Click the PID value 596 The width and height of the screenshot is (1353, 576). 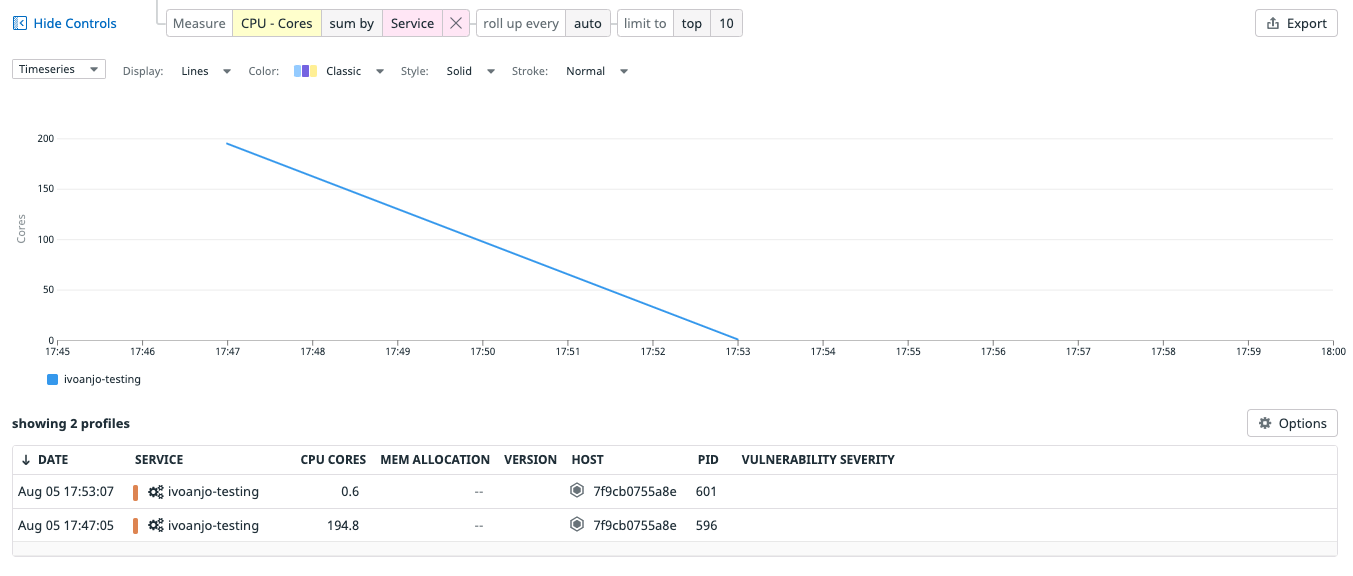click(707, 525)
